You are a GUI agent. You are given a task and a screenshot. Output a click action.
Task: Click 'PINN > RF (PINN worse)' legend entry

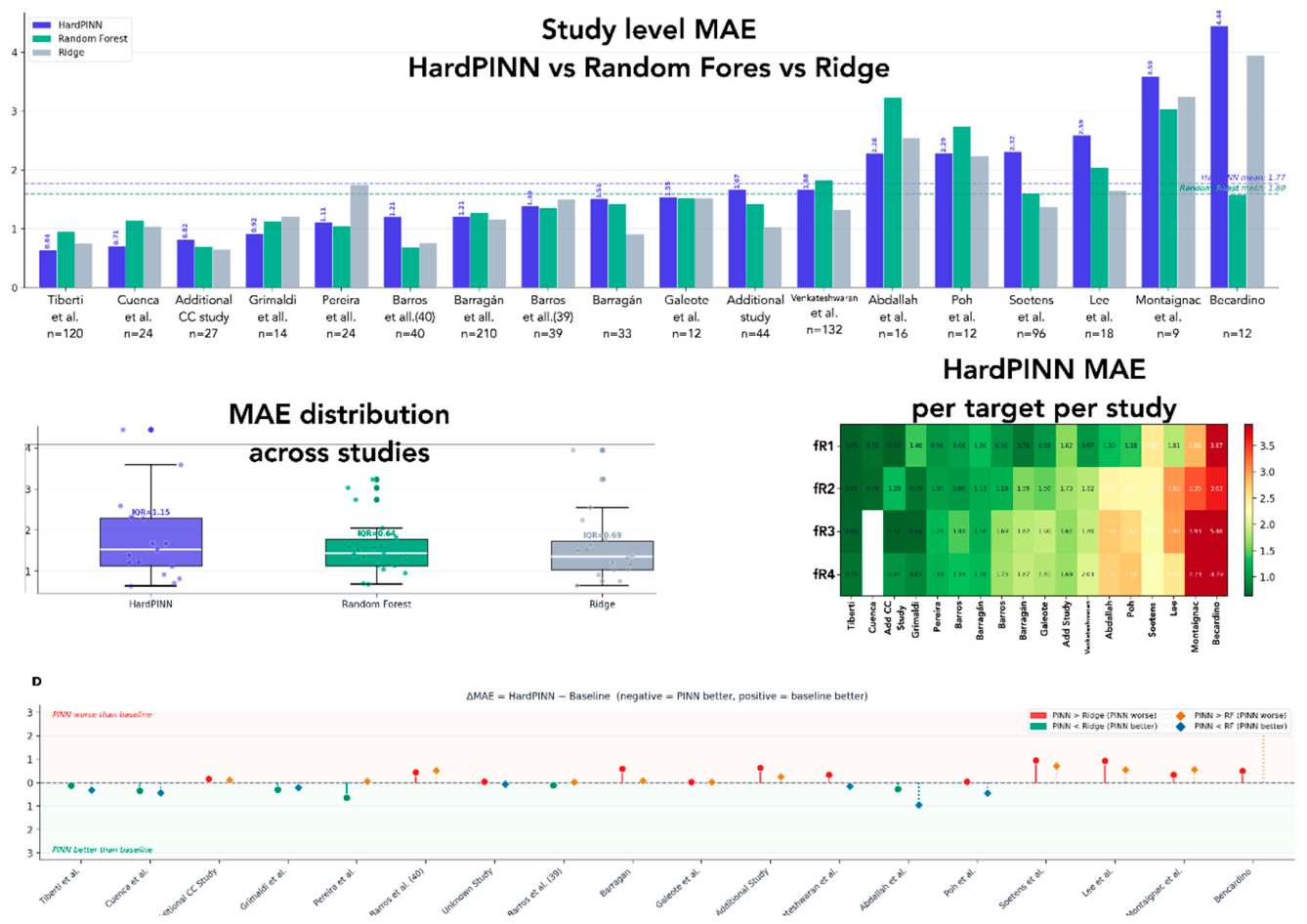(x=1233, y=715)
